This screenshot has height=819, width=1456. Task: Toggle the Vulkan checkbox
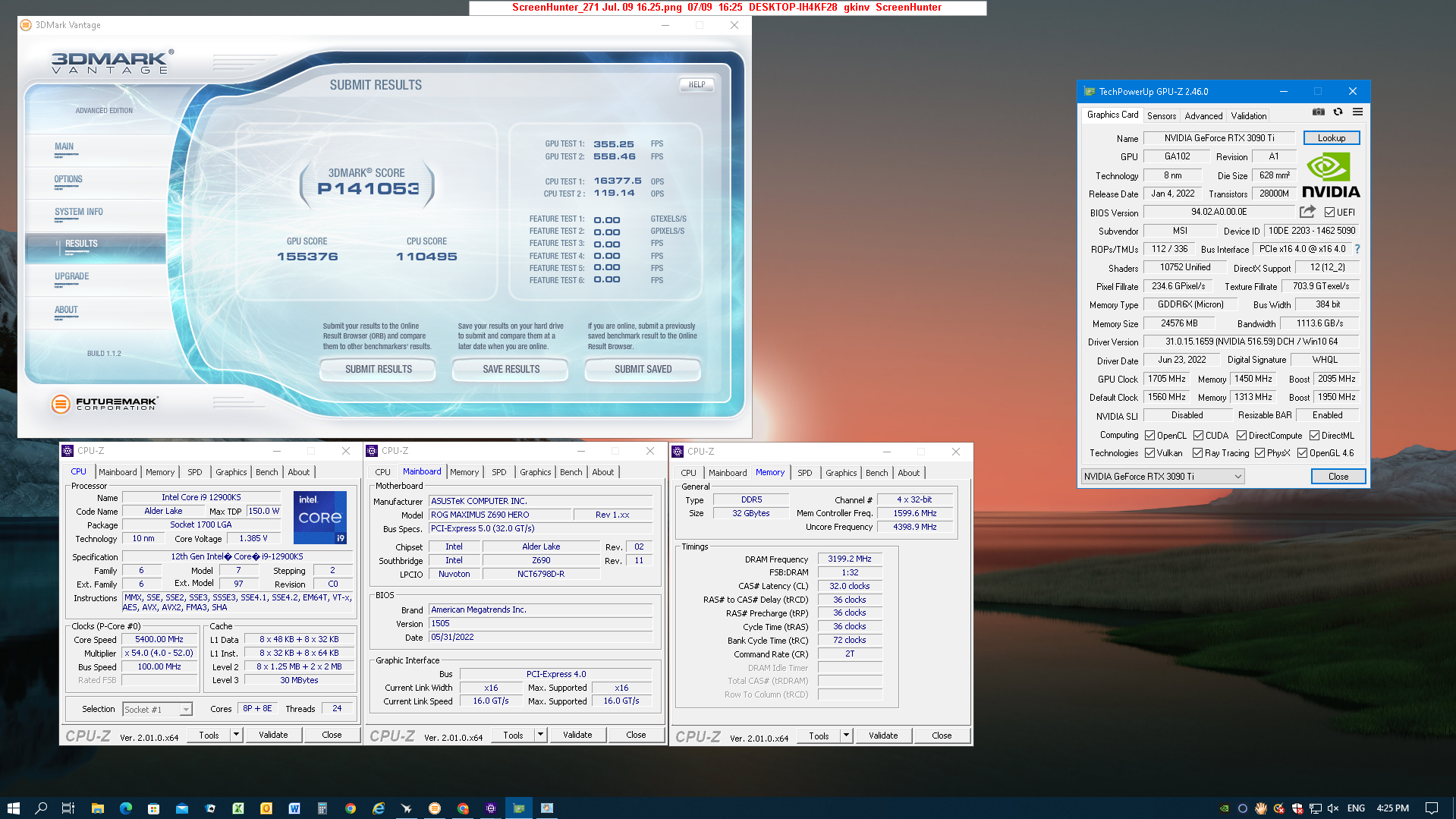pos(1150,453)
